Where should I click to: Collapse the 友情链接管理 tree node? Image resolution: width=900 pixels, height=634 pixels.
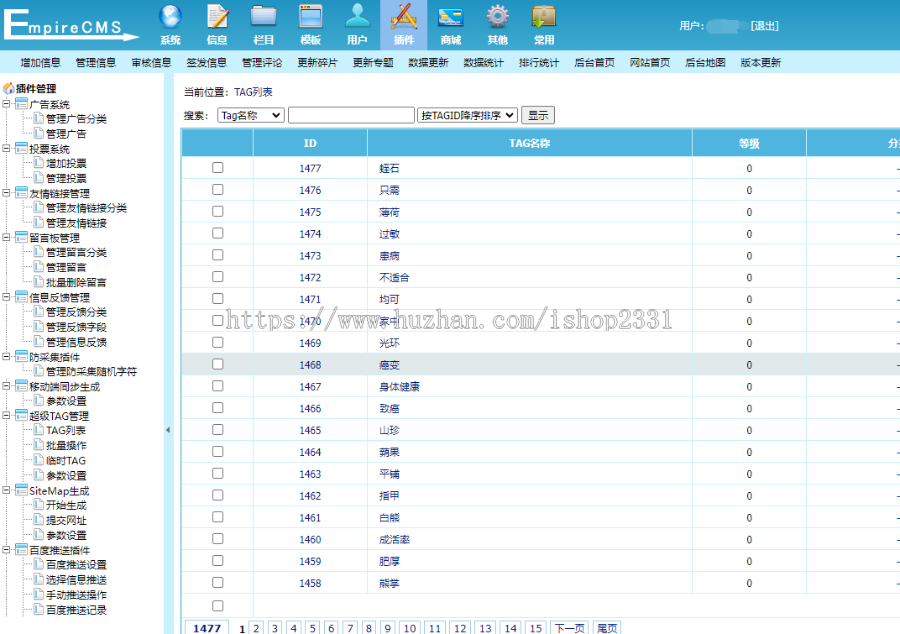(x=6, y=193)
